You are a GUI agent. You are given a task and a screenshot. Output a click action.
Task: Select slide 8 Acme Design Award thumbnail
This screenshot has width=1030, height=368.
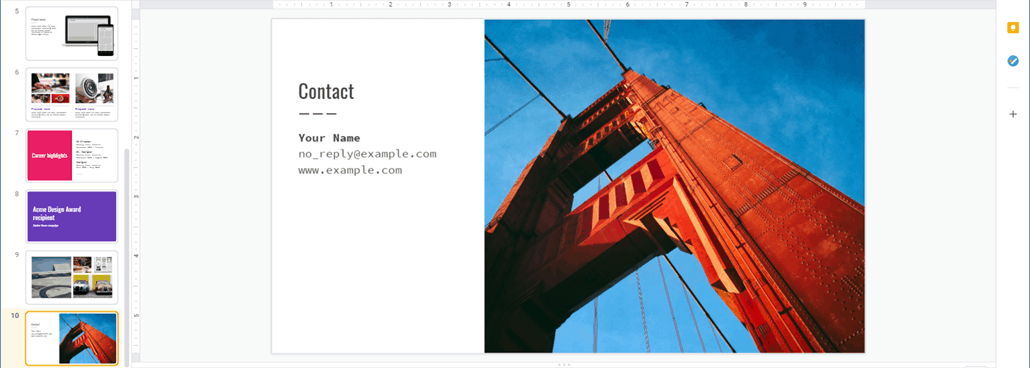(72, 216)
